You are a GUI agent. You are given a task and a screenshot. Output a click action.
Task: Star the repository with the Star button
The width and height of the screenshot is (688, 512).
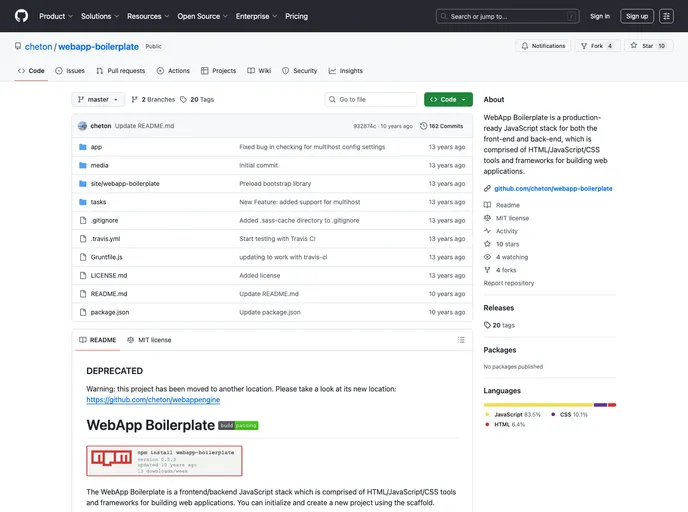point(649,46)
